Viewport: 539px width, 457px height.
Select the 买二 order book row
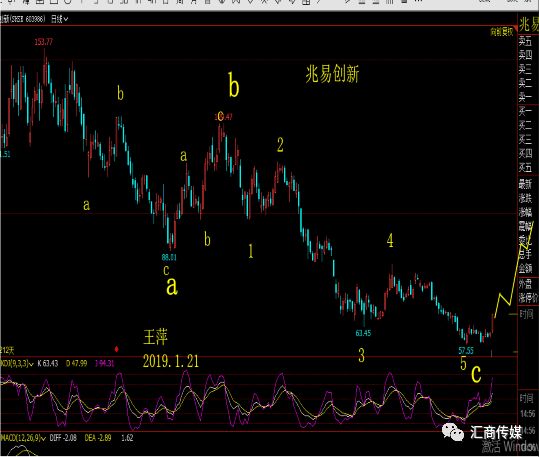pyautogui.click(x=526, y=126)
